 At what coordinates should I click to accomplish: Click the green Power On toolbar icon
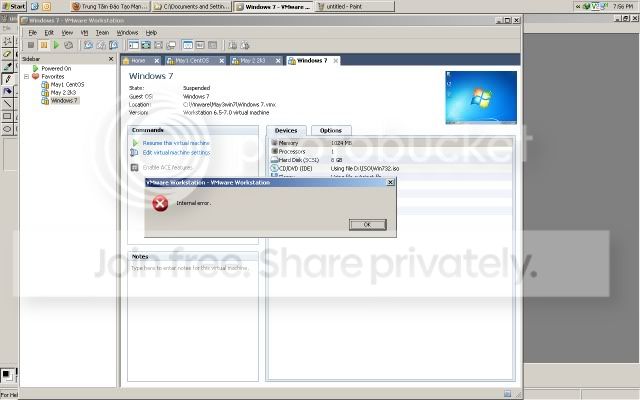[56, 45]
